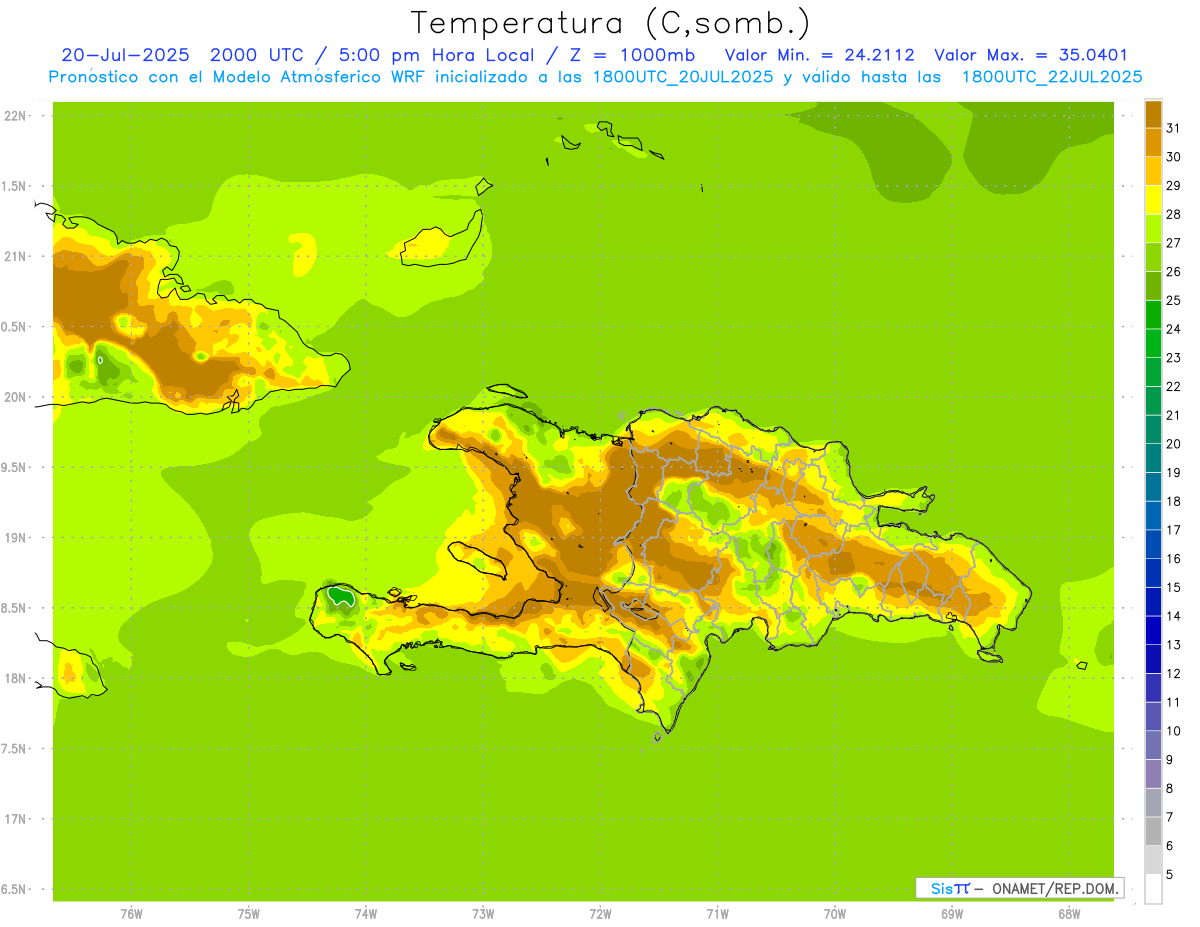Click the '22N' latitude axis label
The height and width of the screenshot is (927, 1200).
click(x=15, y=116)
